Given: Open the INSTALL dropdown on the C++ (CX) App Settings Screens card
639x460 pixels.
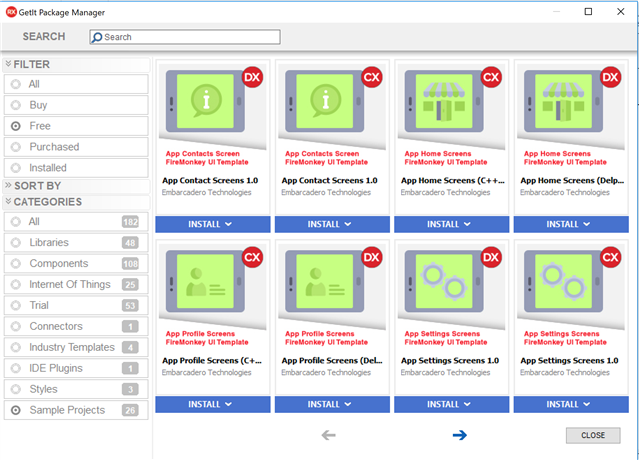Looking at the screenshot, I should 571,404.
